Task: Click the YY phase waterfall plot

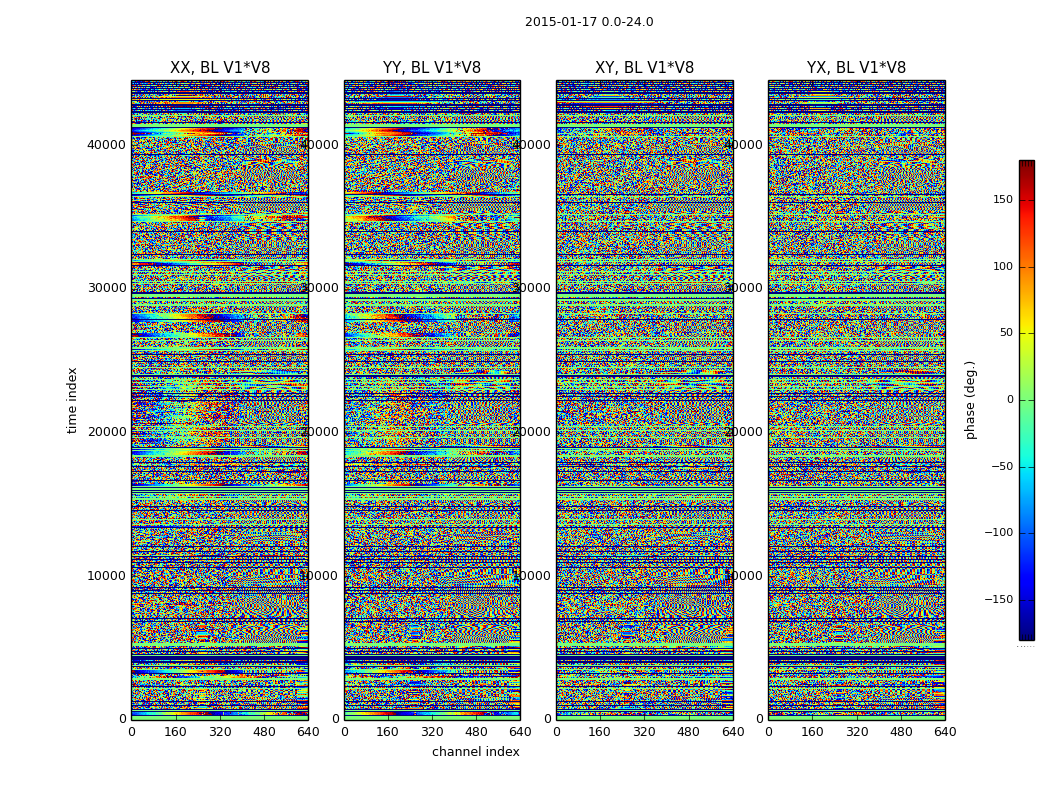Action: [x=432, y=400]
